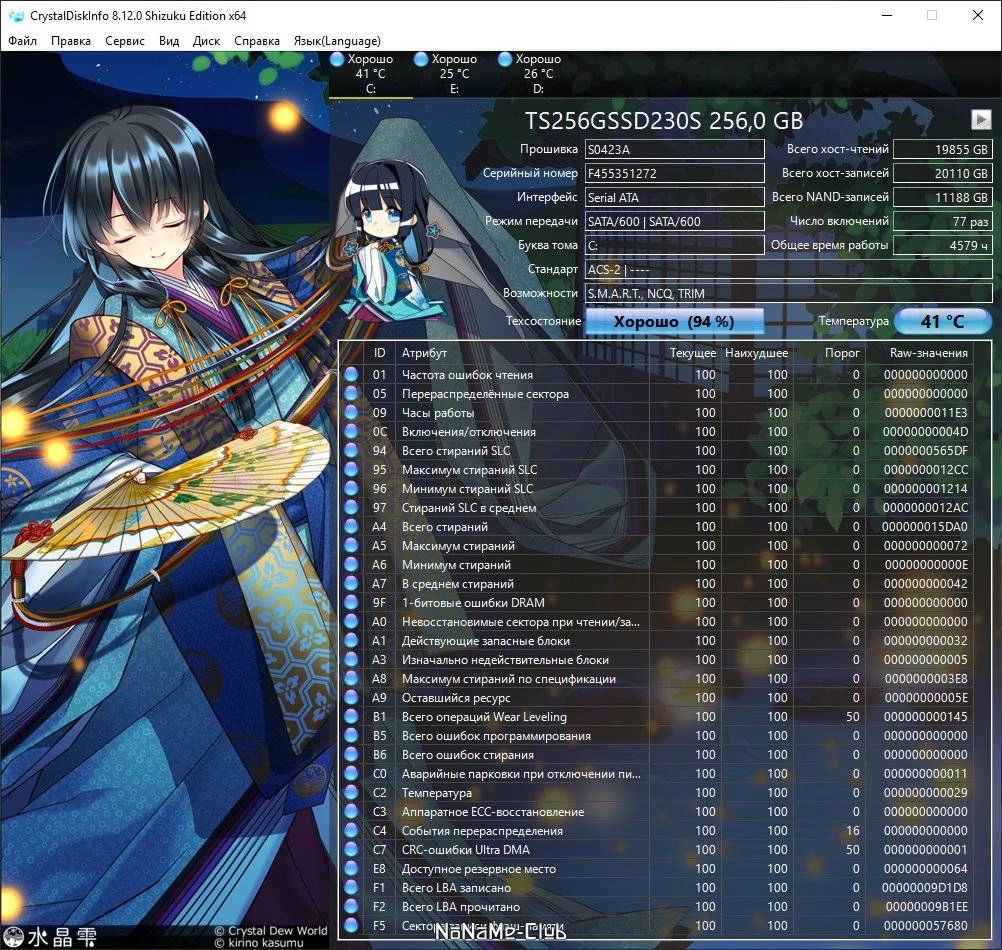Click the status icon for attribute 05
1002x950 pixels.
tap(351, 394)
